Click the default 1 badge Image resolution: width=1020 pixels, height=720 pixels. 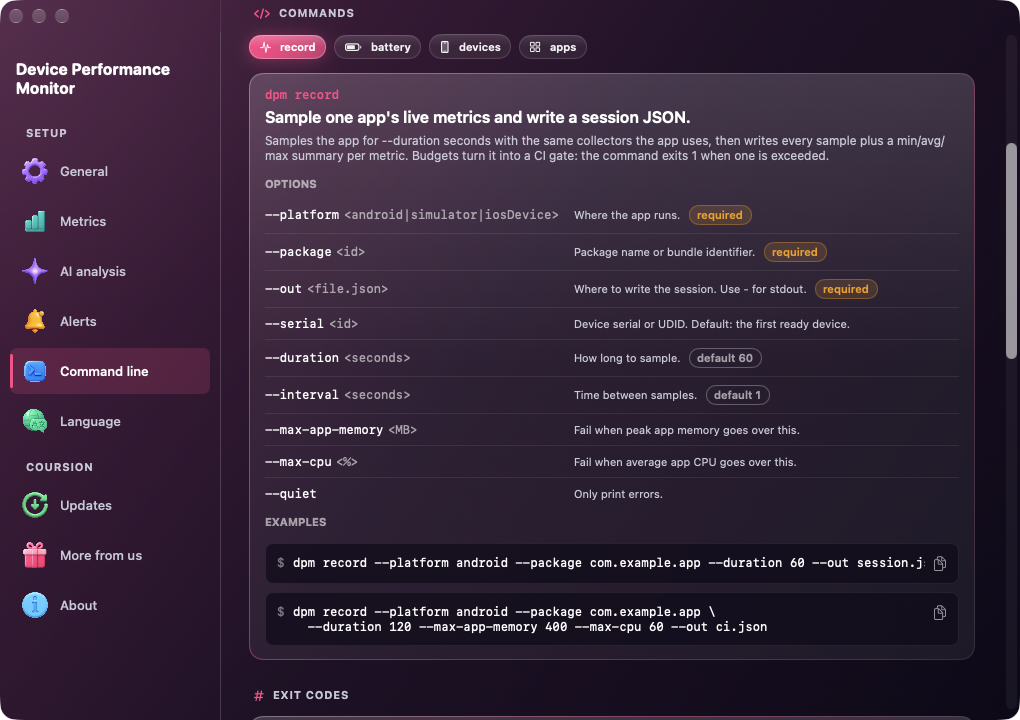[x=737, y=395]
